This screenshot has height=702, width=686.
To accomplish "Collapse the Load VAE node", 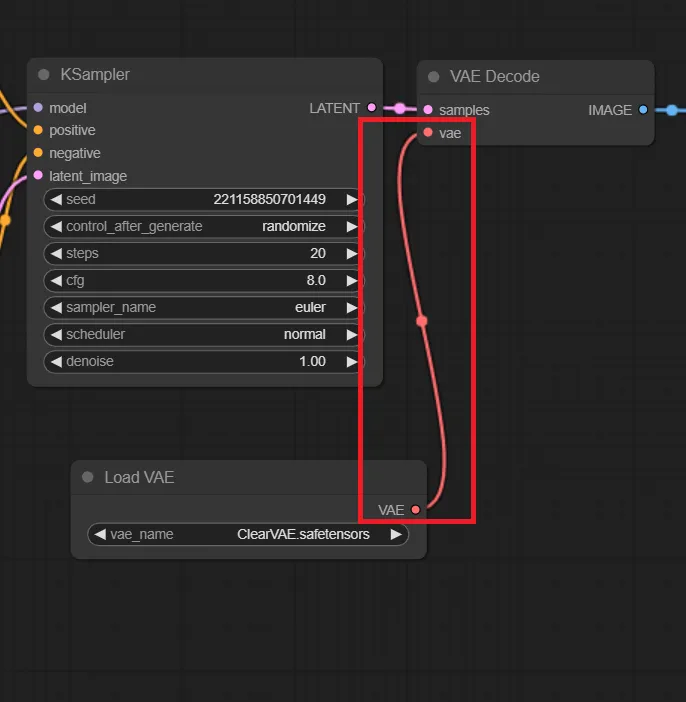I will (x=88, y=478).
